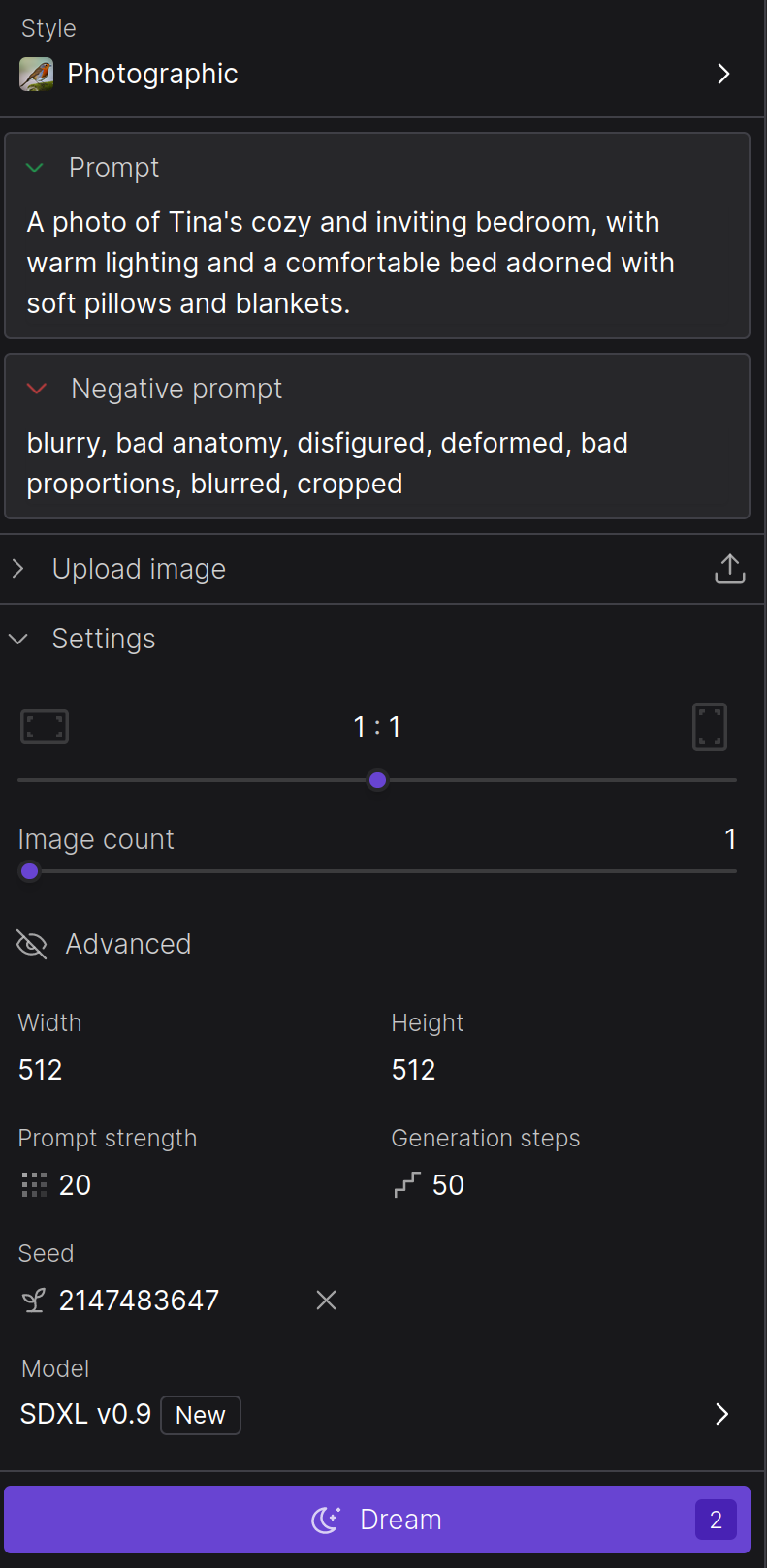Viewport: 767px width, 1568px height.
Task: Collapse the Prompt section
Action: pyautogui.click(x=35, y=168)
